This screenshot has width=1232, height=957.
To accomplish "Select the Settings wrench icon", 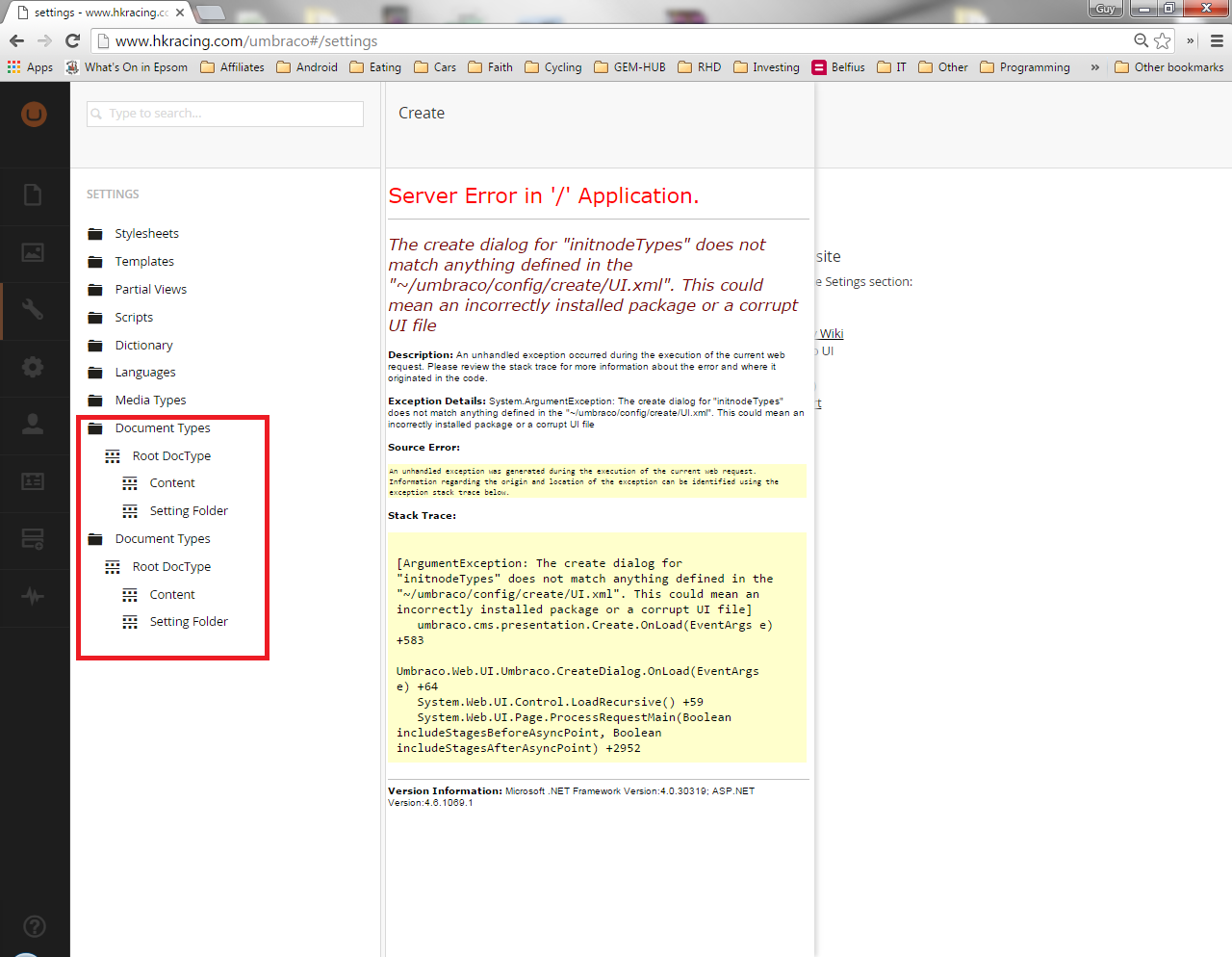I will [33, 309].
